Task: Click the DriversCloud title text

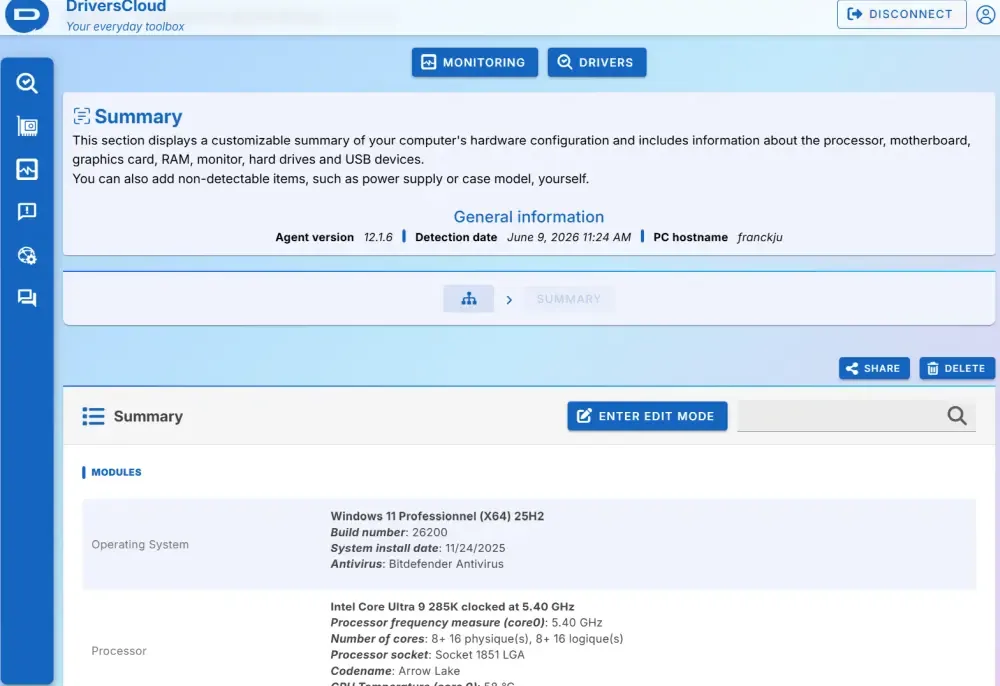Action: tap(116, 6)
